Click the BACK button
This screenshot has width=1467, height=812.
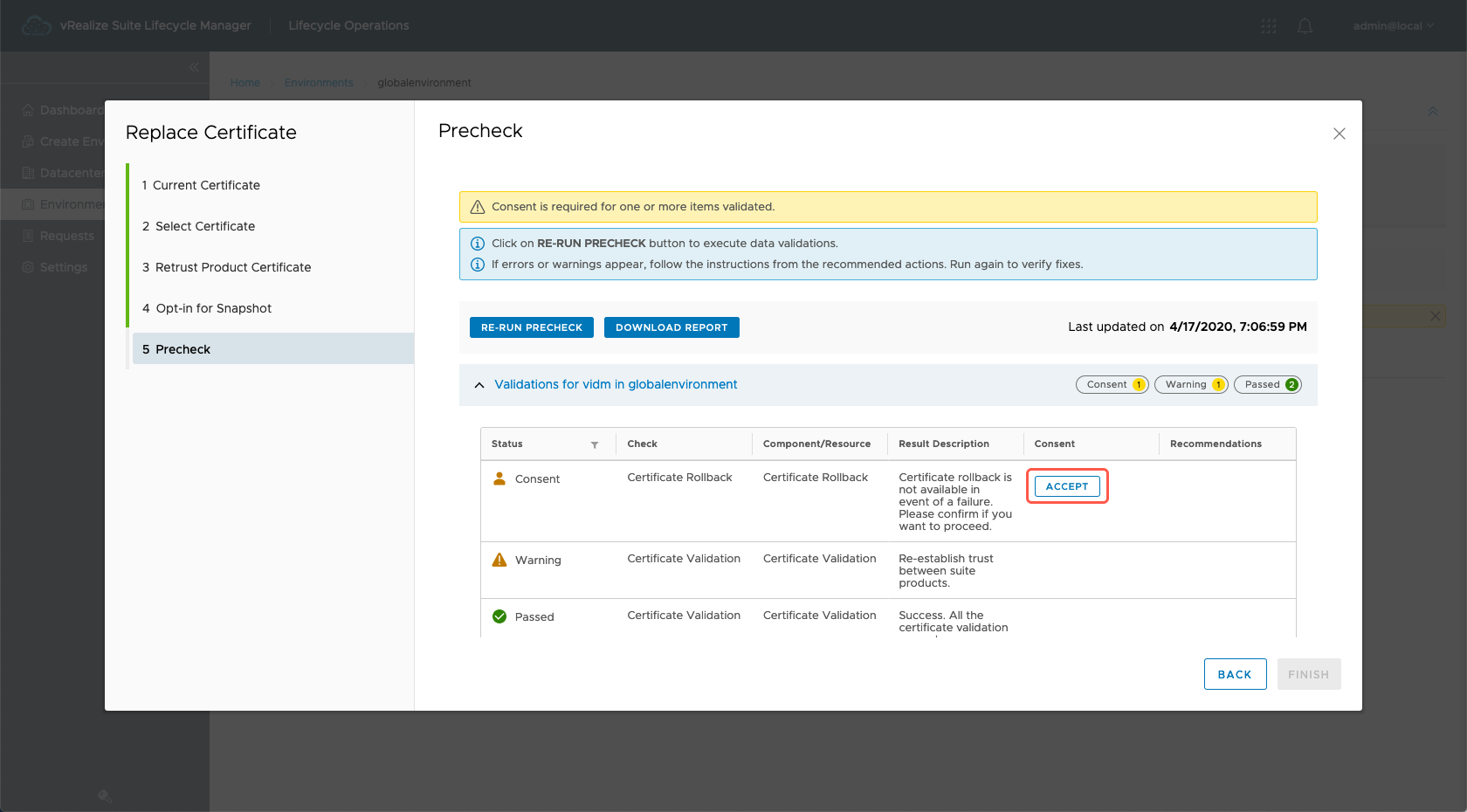click(x=1234, y=674)
